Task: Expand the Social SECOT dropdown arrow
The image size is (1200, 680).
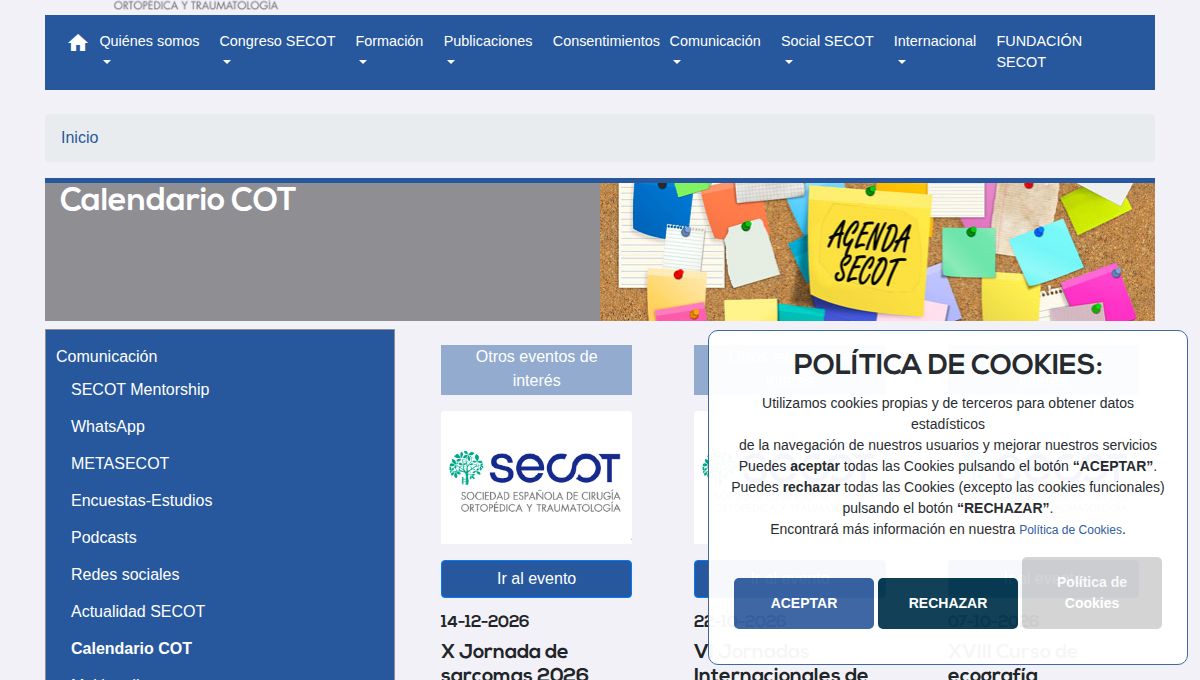Action: click(789, 63)
